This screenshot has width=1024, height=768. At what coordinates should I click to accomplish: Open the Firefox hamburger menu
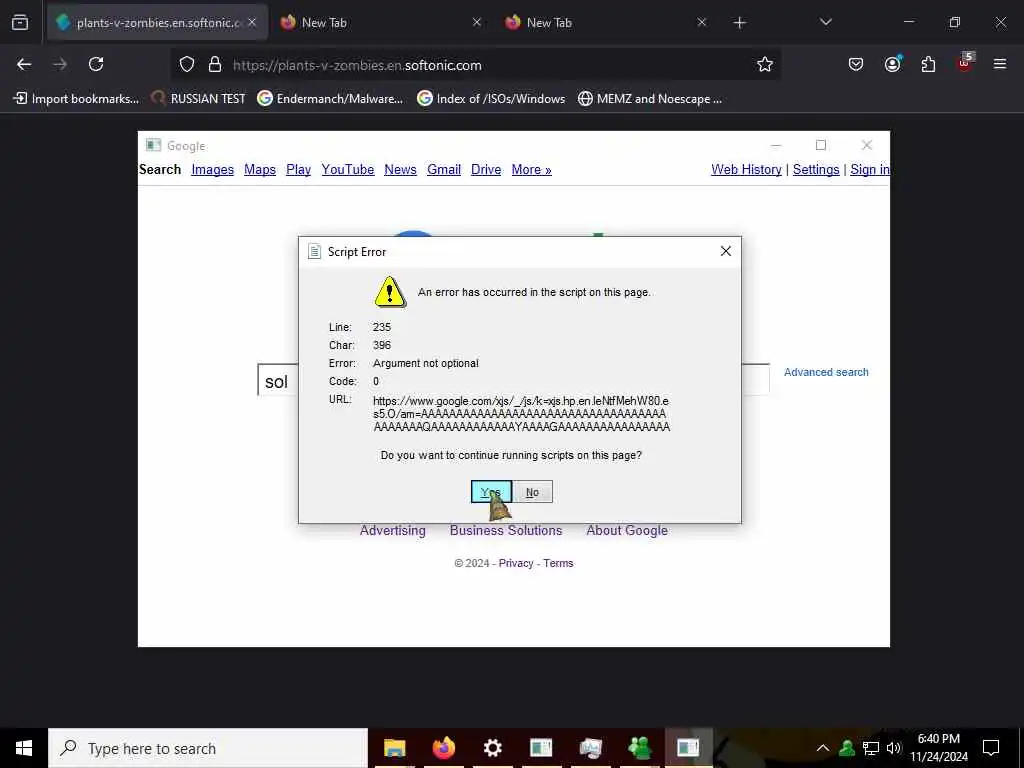coord(1000,64)
